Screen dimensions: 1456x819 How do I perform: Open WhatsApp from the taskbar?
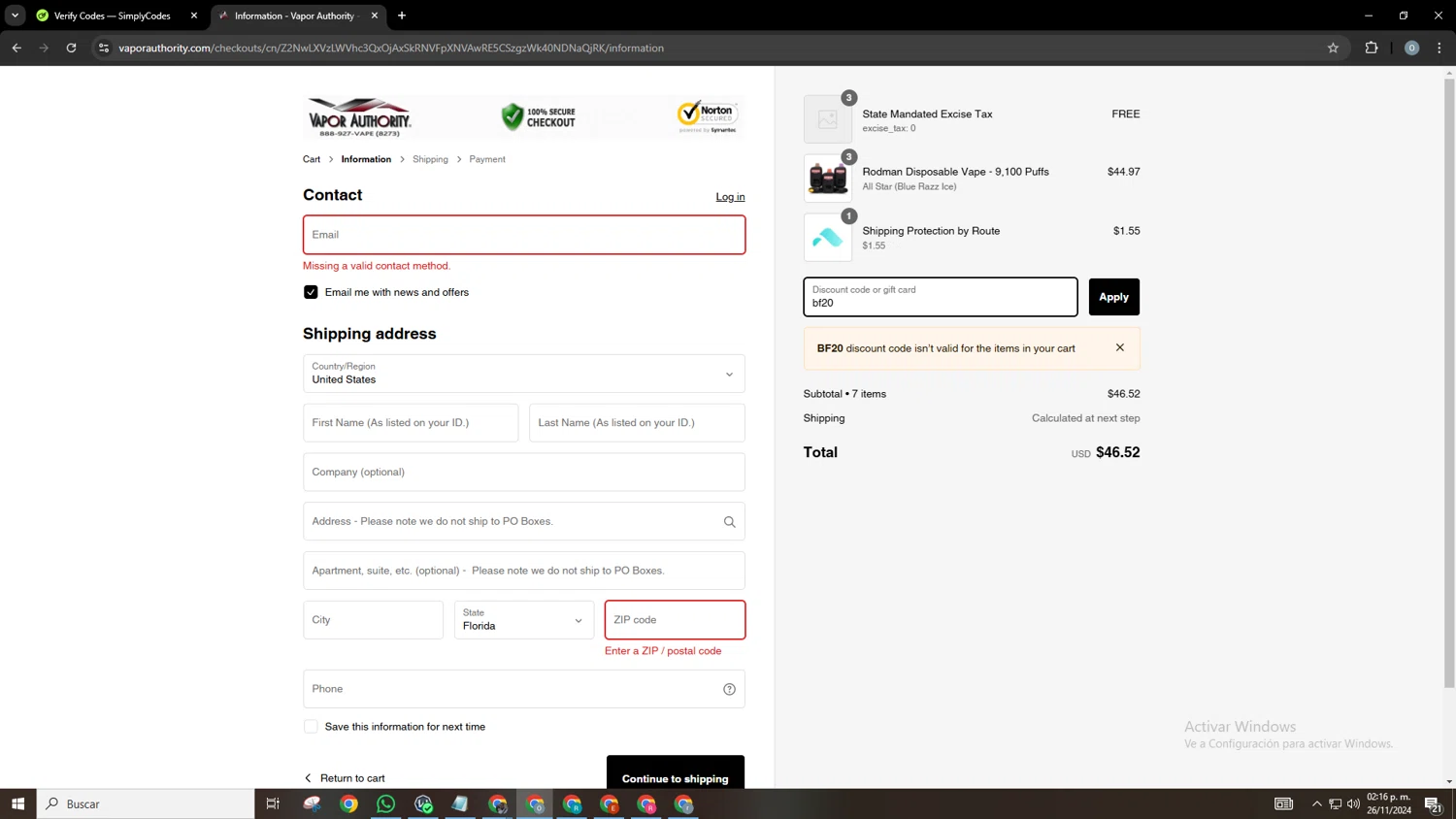pos(385,803)
